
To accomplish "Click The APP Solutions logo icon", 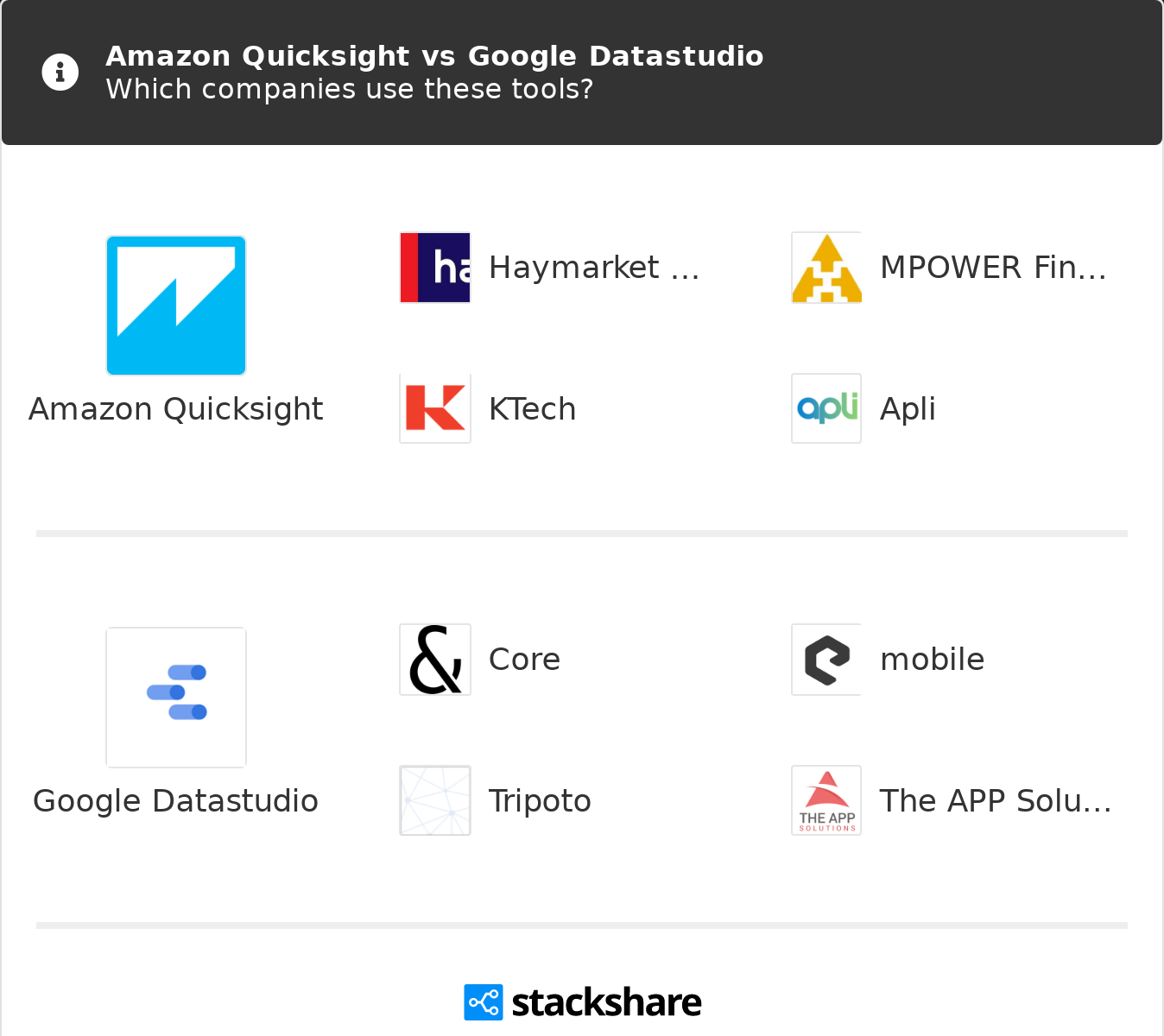I will point(826,800).
